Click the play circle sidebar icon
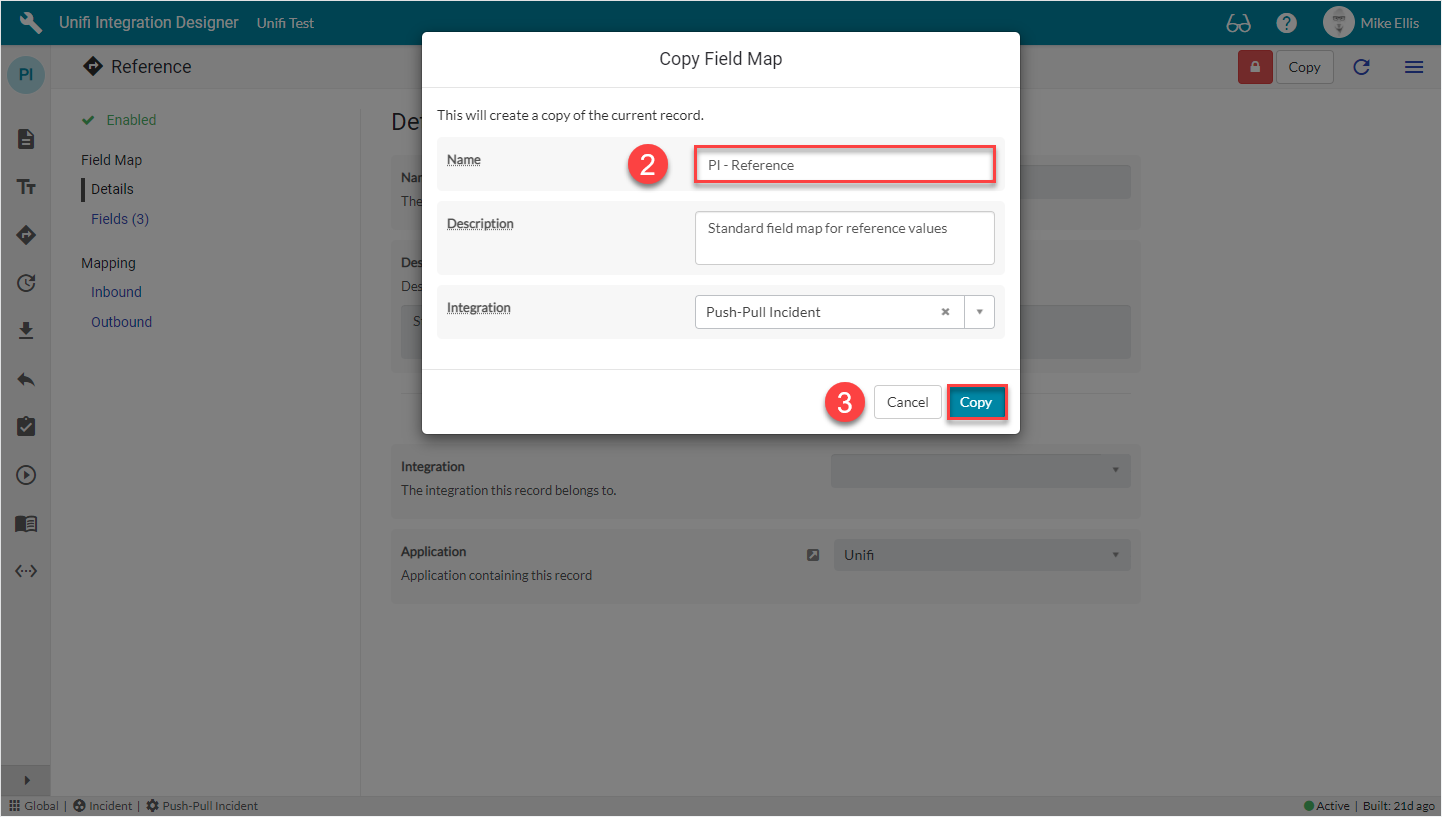The height and width of the screenshot is (817, 1442). 26,475
